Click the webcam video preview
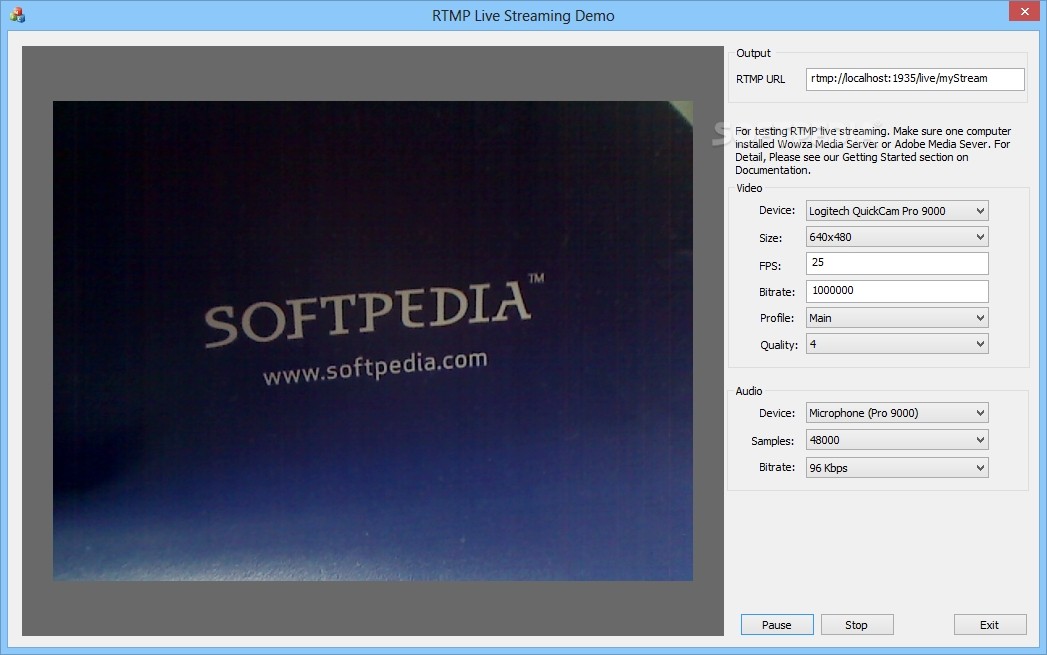This screenshot has width=1047, height=655. (373, 341)
